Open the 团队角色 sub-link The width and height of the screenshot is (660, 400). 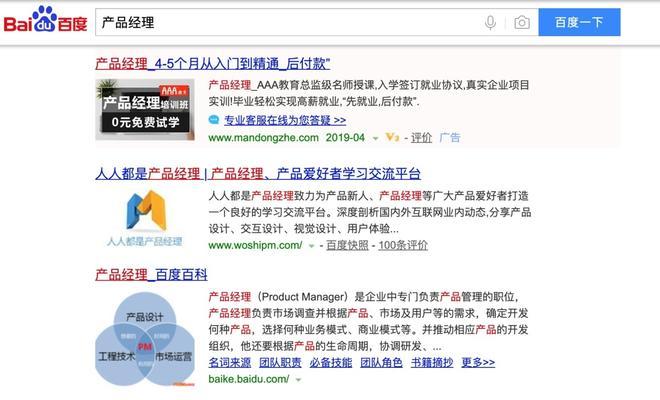tap(381, 363)
